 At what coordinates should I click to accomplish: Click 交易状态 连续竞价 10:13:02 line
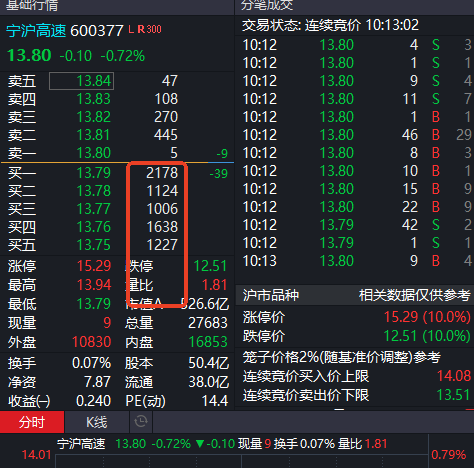(330, 25)
